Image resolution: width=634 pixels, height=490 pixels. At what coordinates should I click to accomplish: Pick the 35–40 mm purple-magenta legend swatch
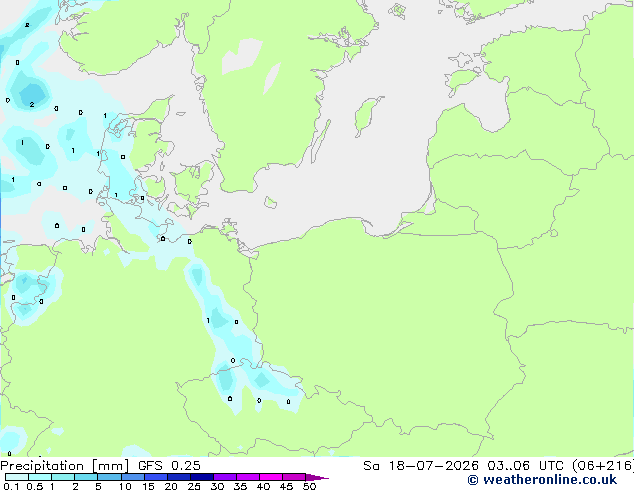248,477
